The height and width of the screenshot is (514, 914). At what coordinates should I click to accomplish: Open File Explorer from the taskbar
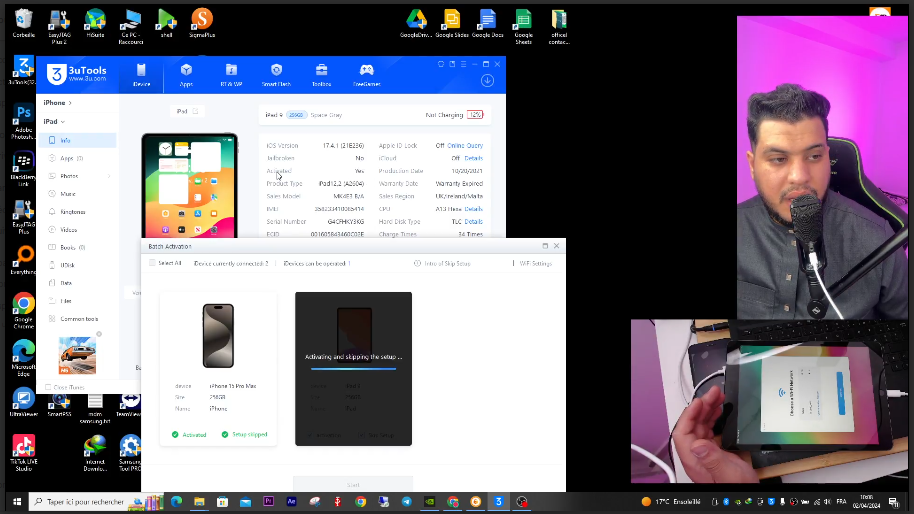[199, 502]
